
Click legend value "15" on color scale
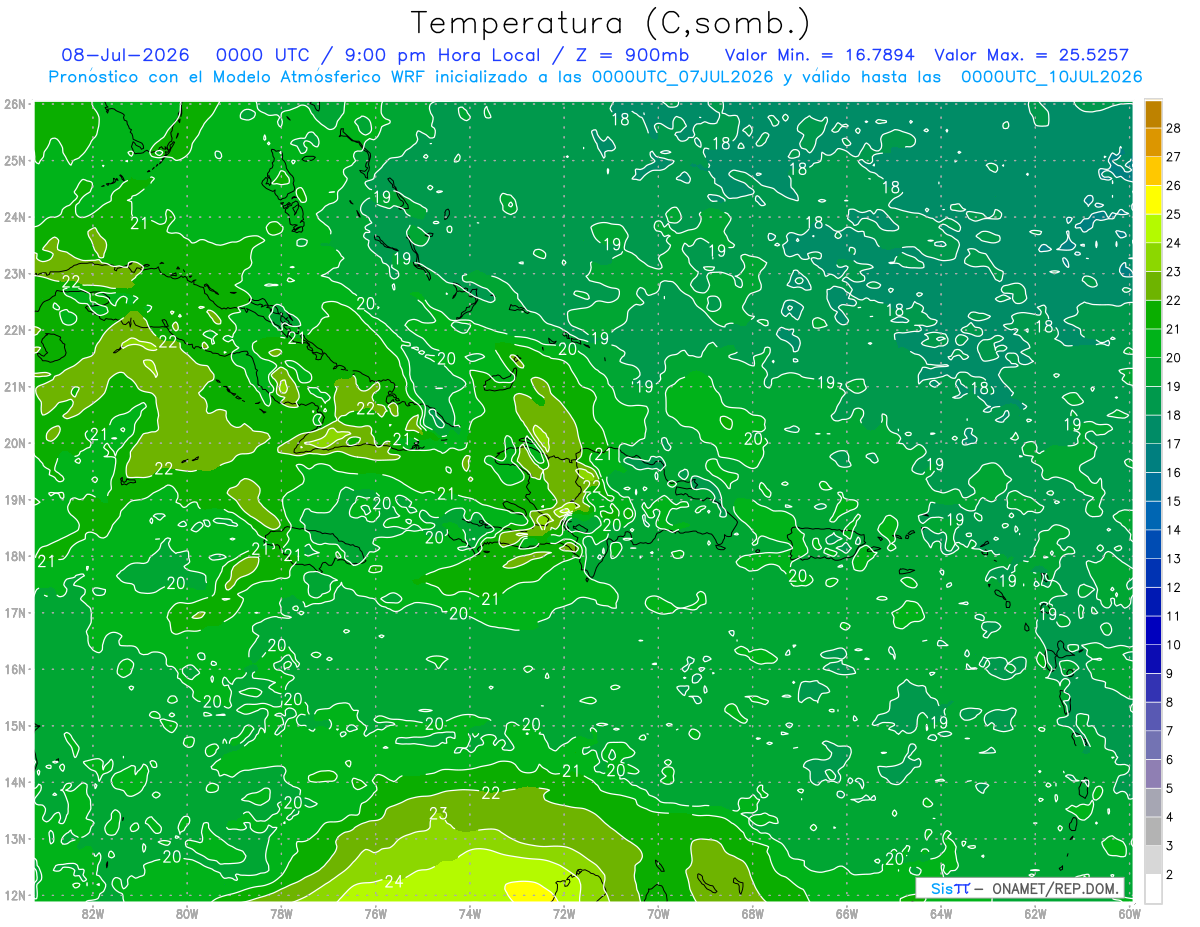pos(1174,501)
